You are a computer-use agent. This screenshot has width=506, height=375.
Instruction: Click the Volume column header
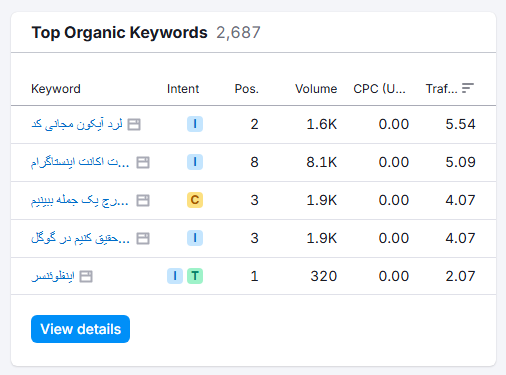click(x=316, y=89)
